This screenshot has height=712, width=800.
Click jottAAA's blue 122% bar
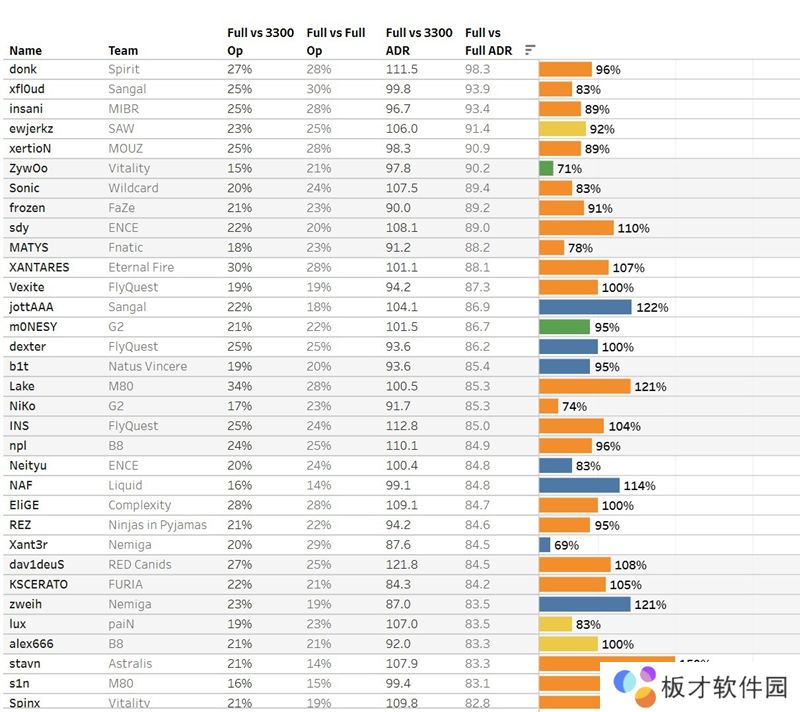[585, 307]
